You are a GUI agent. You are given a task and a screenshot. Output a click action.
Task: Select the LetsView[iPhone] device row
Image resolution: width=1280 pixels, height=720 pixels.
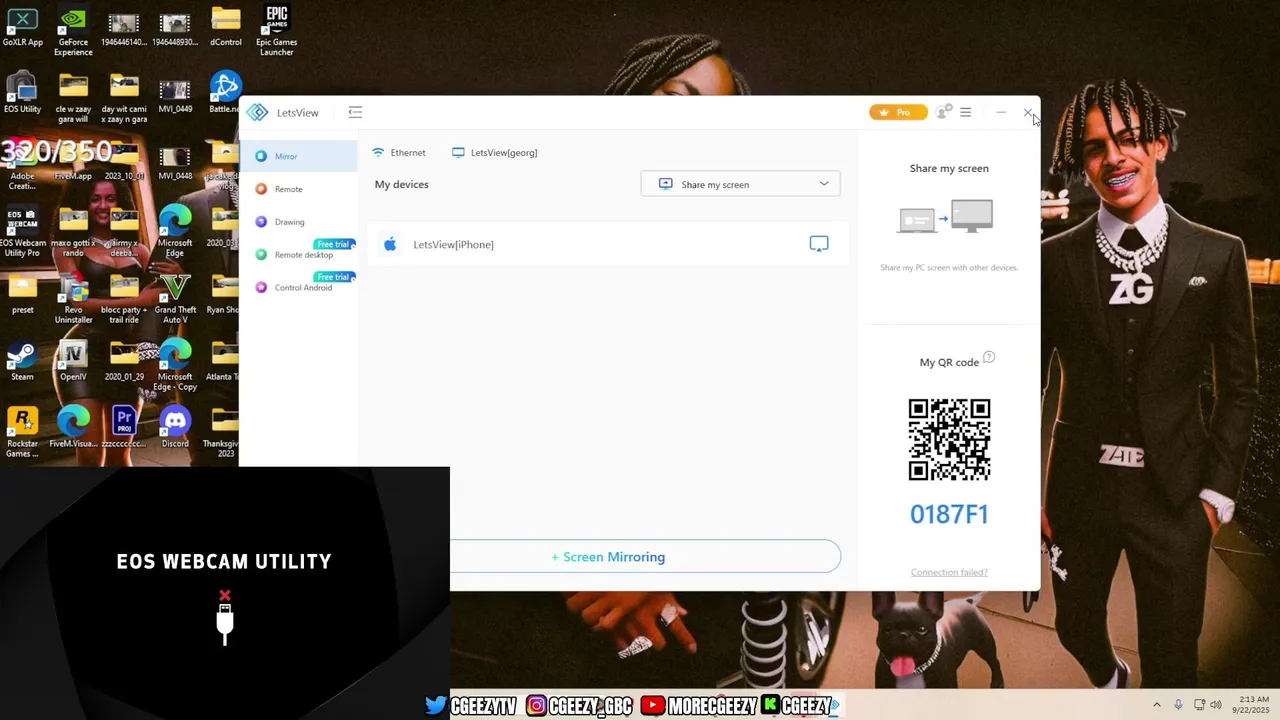click(607, 244)
